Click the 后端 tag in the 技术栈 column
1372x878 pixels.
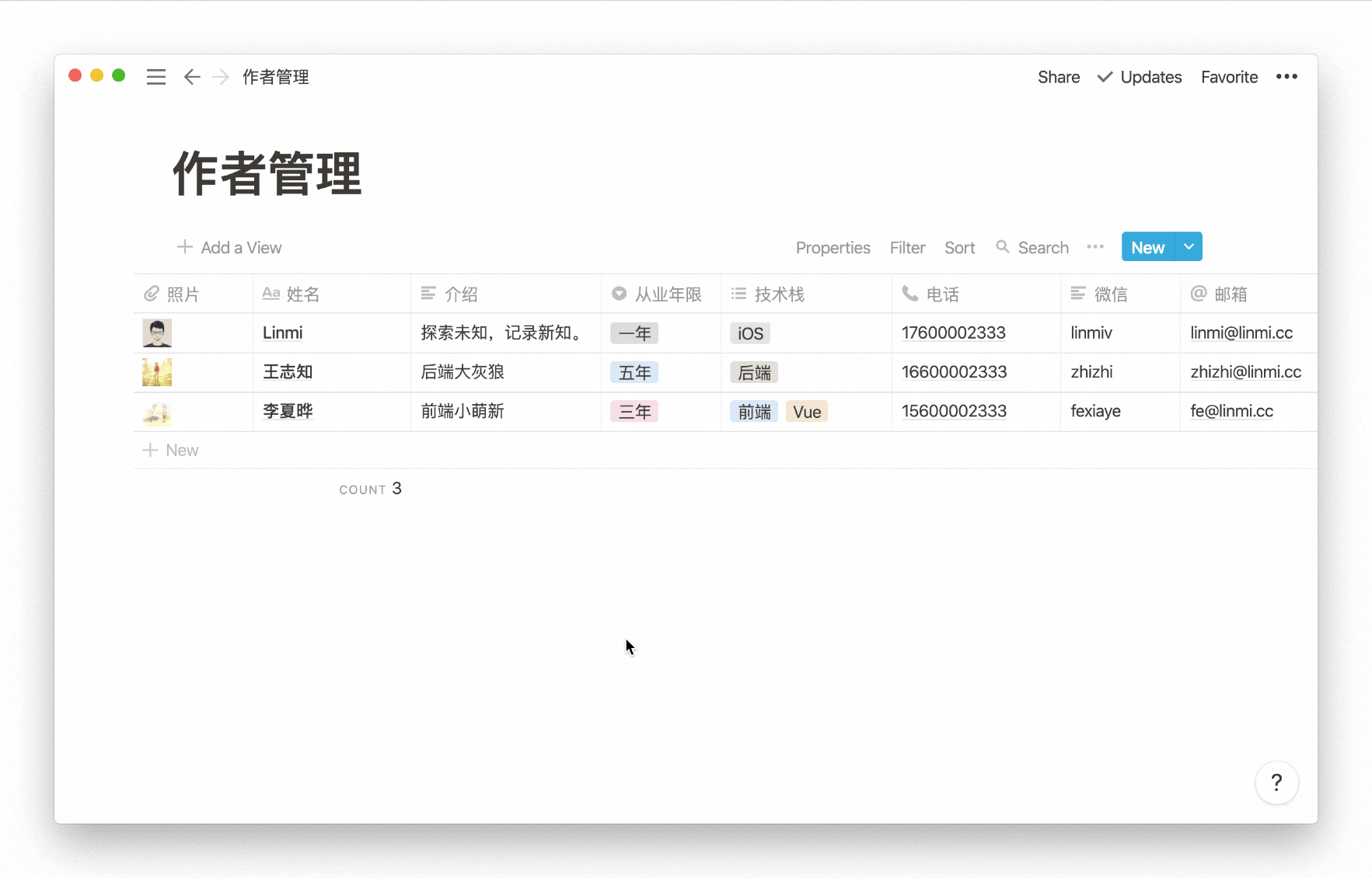[754, 372]
